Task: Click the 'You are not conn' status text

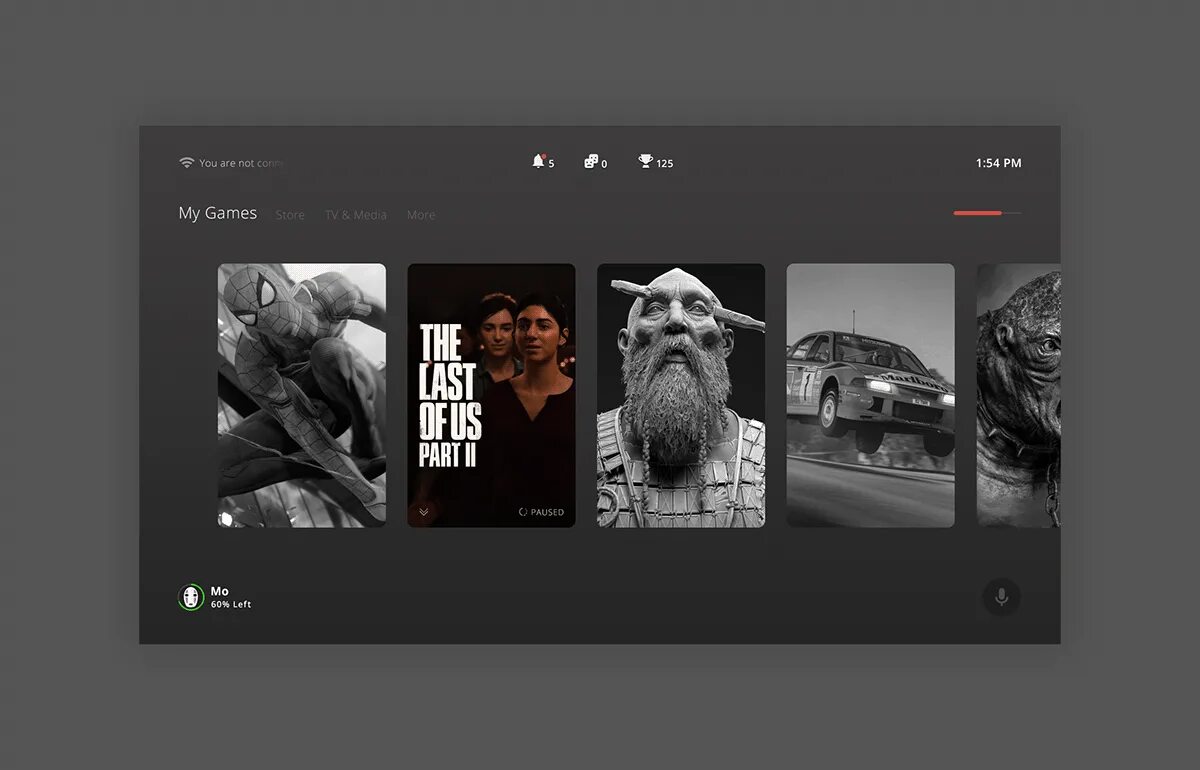Action: (x=241, y=163)
